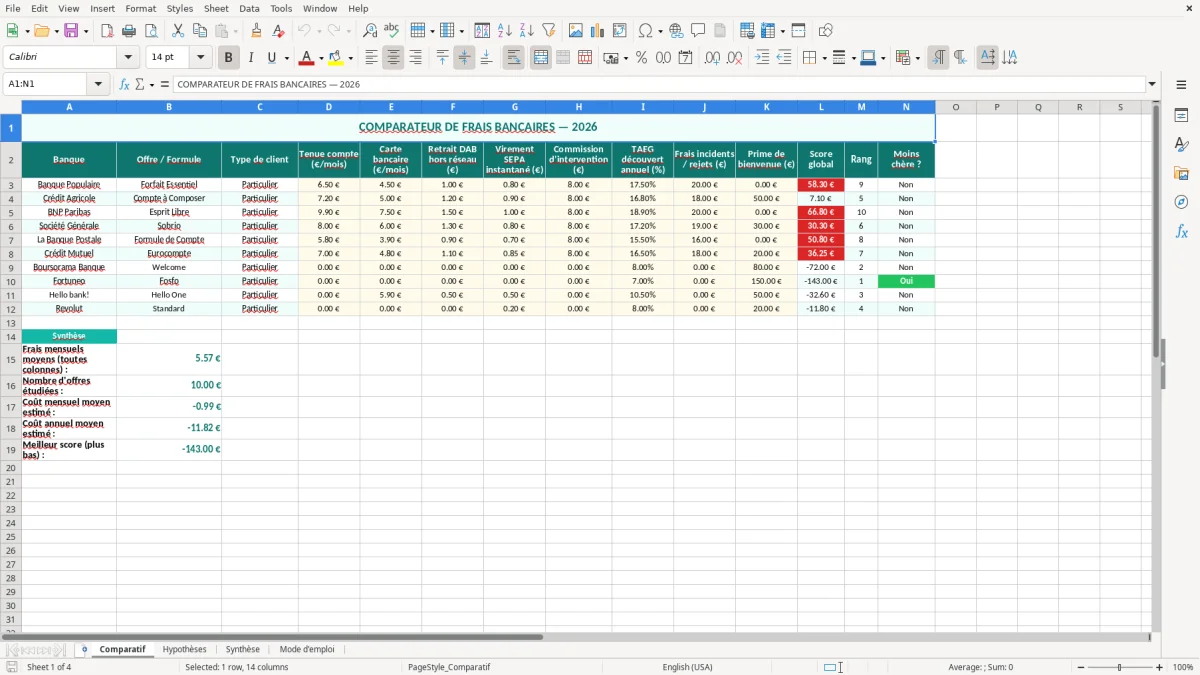Click the Print icon
Viewport: 1200px width, 675px height.
pyautogui.click(x=129, y=31)
